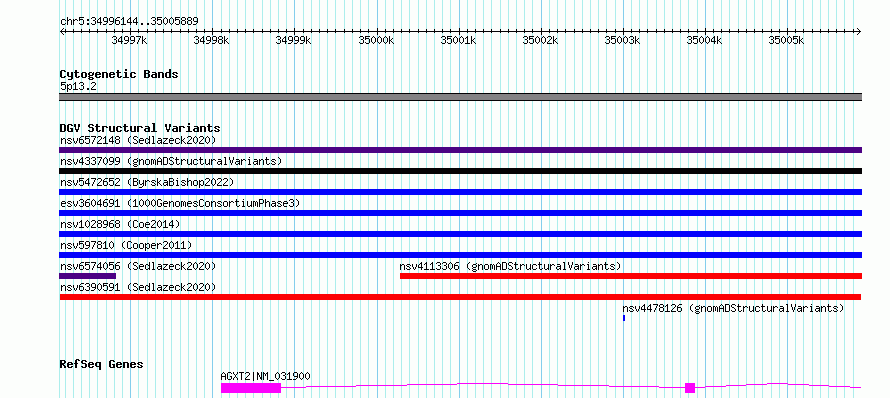Click the chr5:34996144..35005889 coordinate label
The width and height of the screenshot is (890, 398).
[x=129, y=22]
